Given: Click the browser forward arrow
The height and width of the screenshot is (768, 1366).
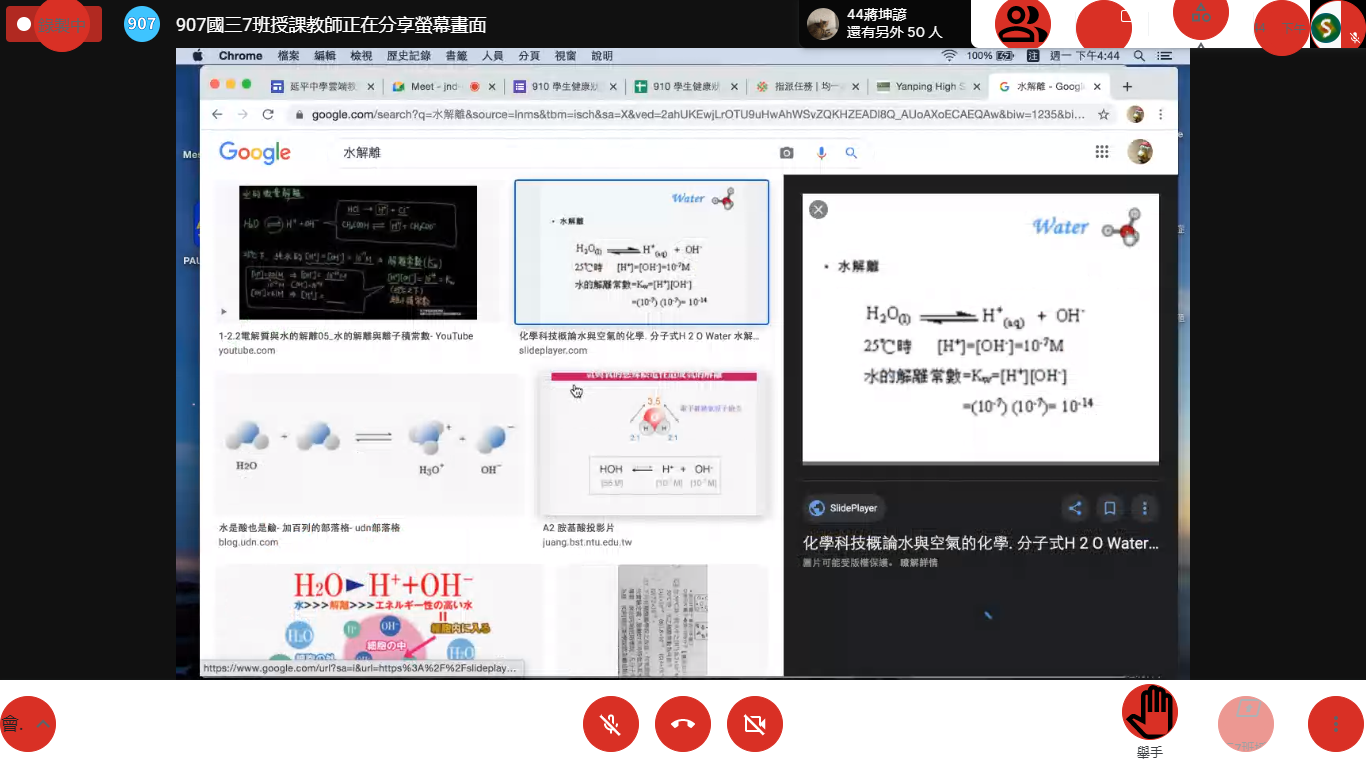Looking at the screenshot, I should (242, 114).
